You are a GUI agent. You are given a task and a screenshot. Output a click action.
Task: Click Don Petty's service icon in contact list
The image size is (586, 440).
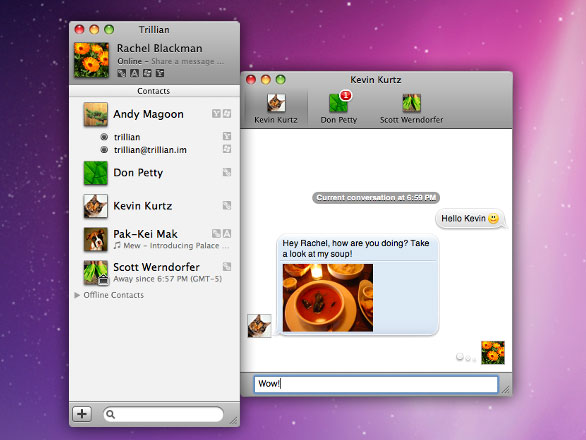[x=227, y=172]
